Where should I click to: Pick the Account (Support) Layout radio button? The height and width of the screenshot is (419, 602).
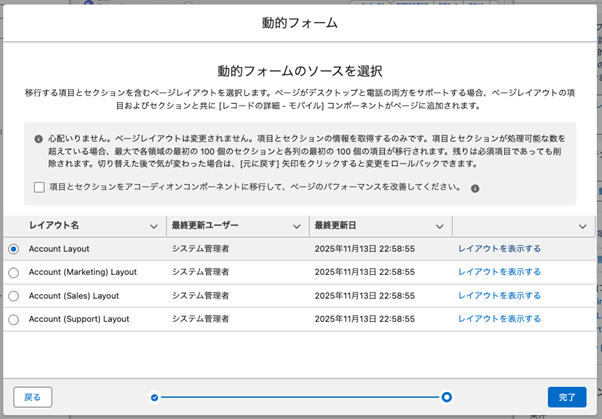pos(13,320)
